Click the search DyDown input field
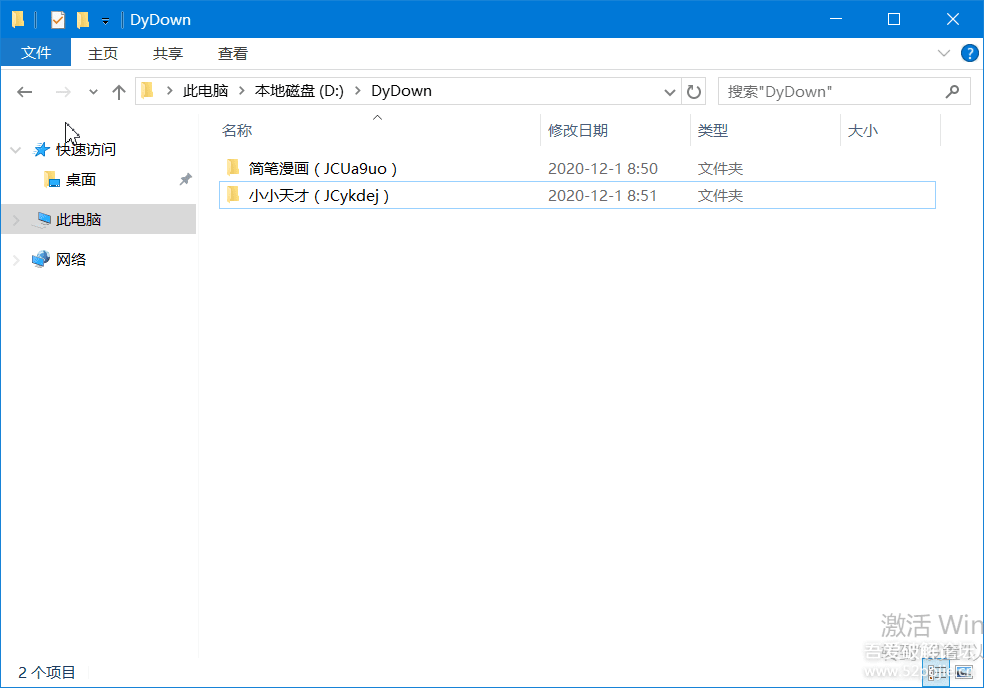Image resolution: width=984 pixels, height=688 pixels. pos(830,92)
